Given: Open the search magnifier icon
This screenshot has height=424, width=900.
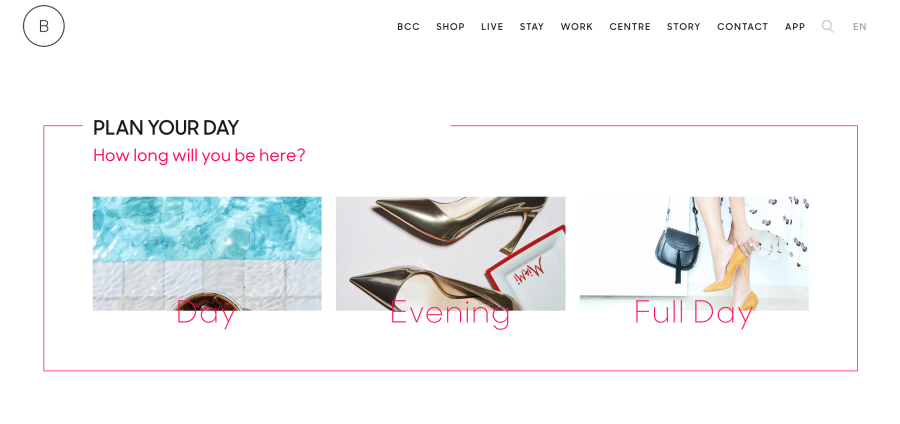Looking at the screenshot, I should (827, 26).
